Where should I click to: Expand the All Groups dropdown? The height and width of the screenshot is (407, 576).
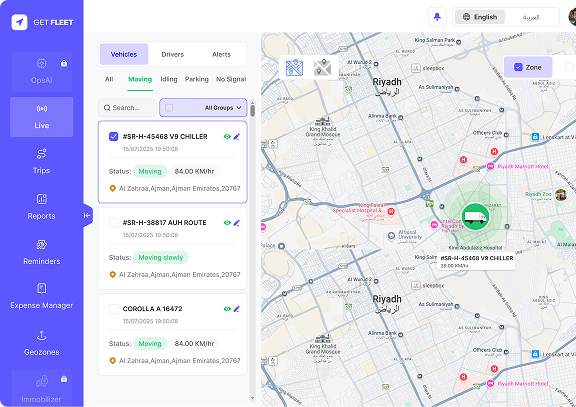pos(223,108)
